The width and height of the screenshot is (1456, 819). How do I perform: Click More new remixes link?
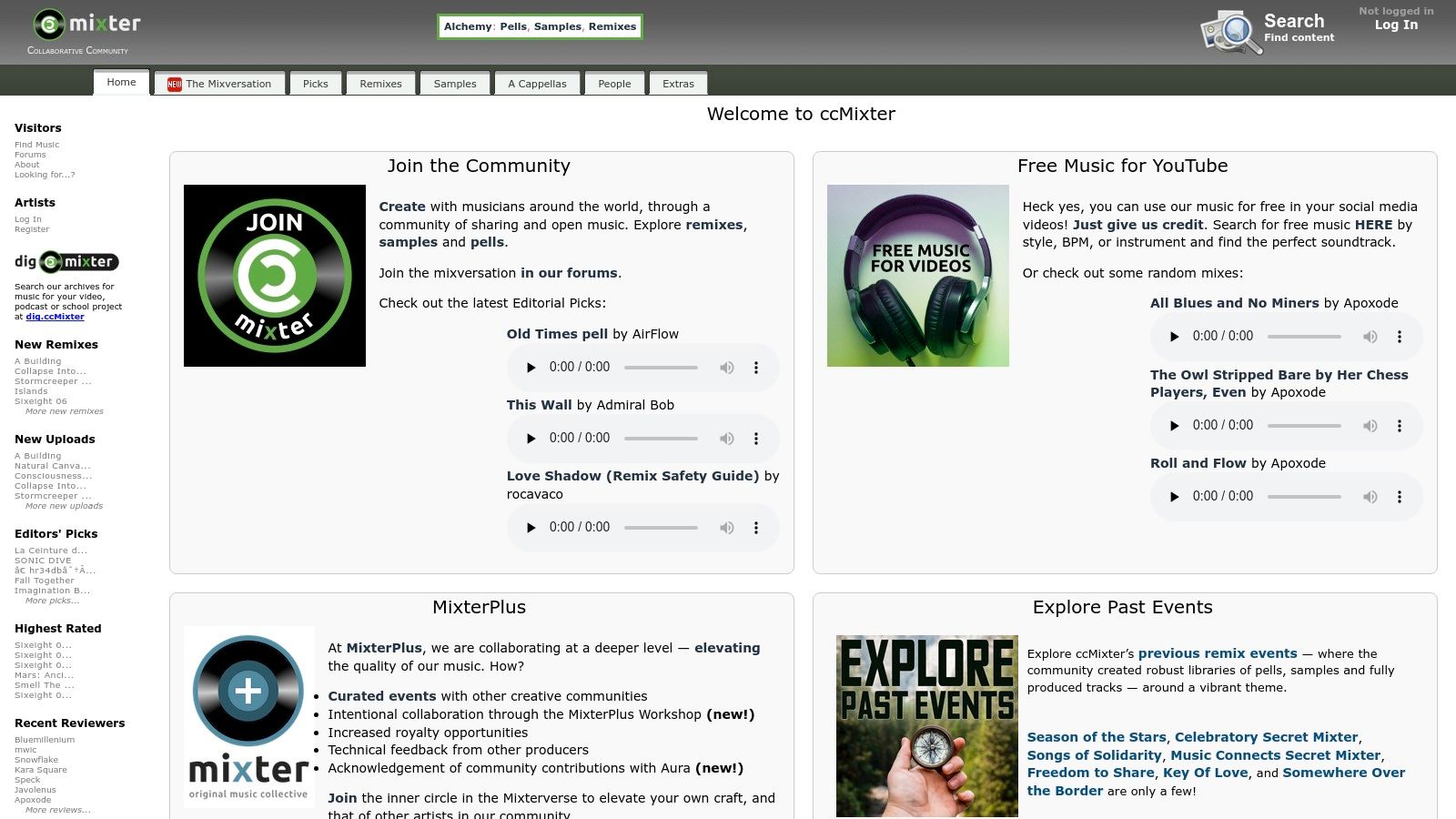(65, 411)
